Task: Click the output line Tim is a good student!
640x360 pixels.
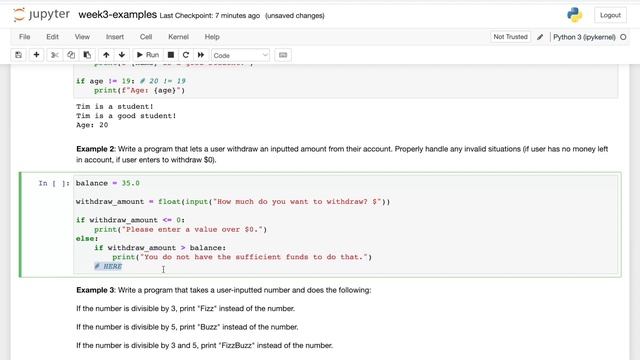Action: (126, 116)
